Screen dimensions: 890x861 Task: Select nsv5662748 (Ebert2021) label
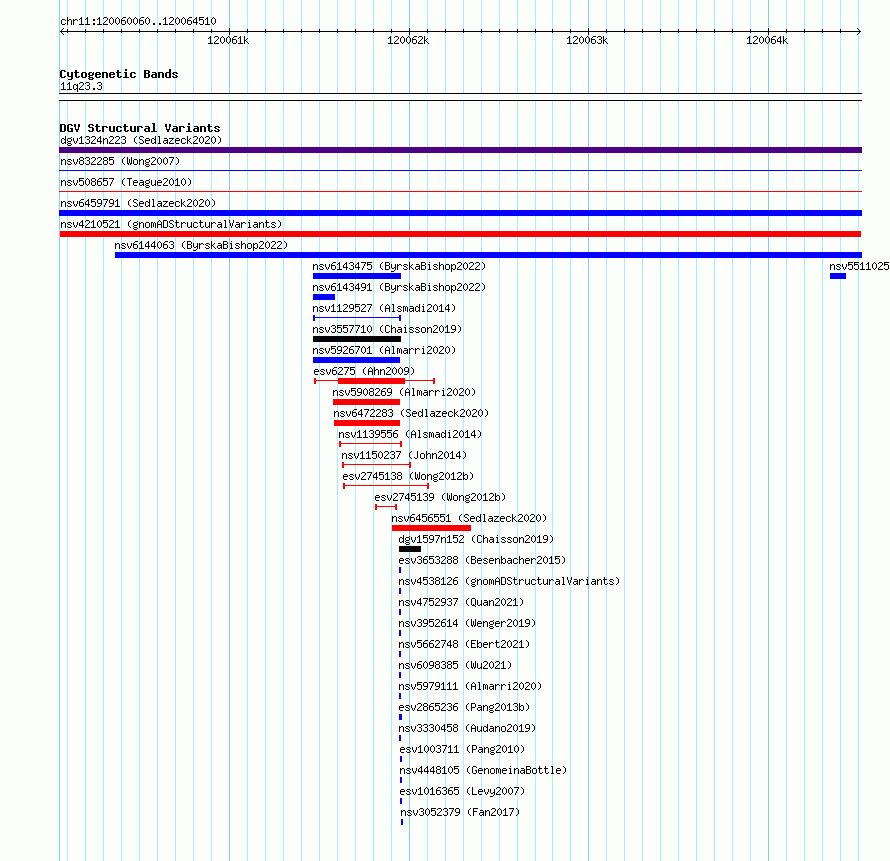[464, 644]
